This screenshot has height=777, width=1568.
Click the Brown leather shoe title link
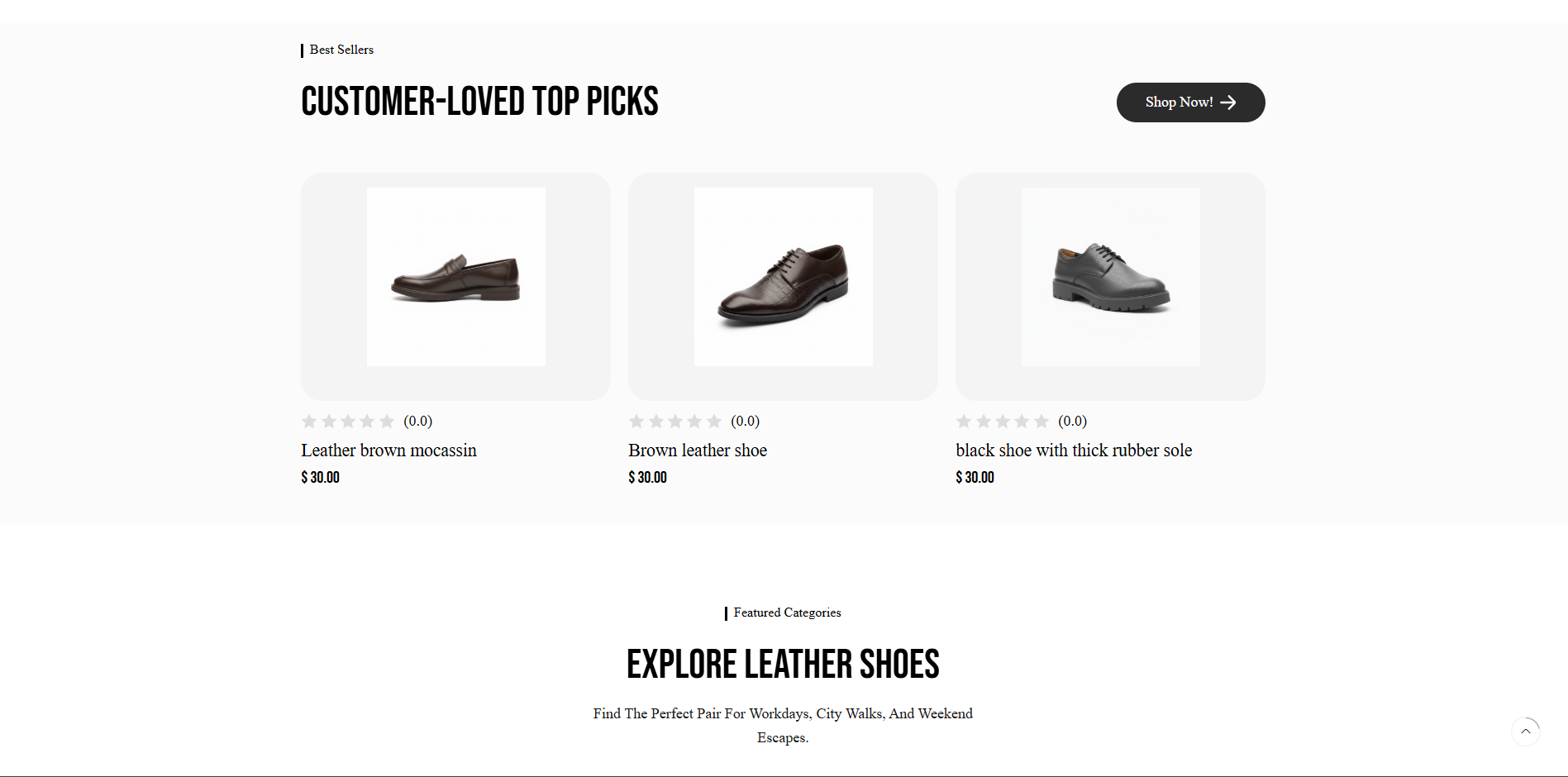[698, 450]
